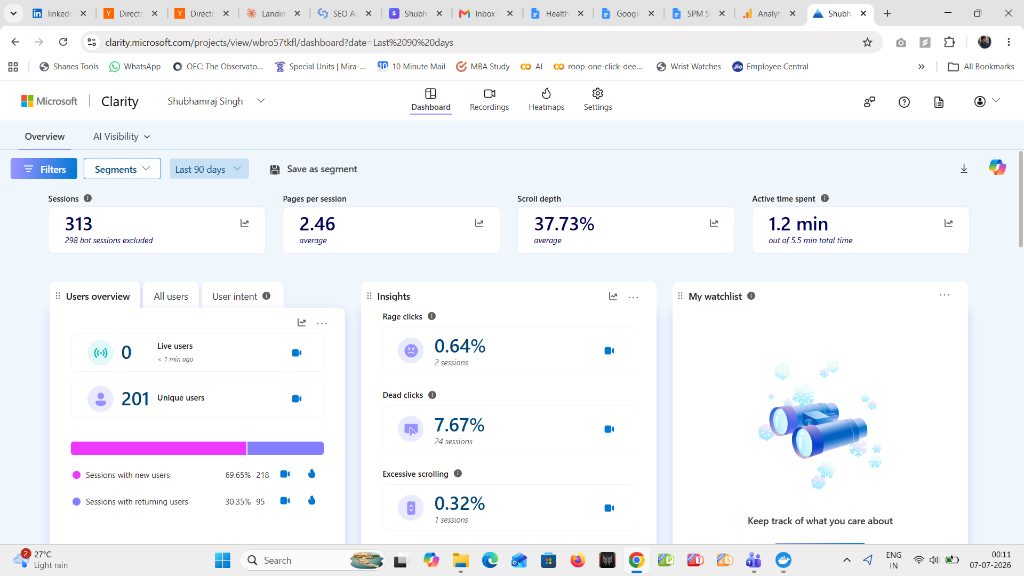Click the Filters button
Screen dimensions: 1024x576
[44, 169]
